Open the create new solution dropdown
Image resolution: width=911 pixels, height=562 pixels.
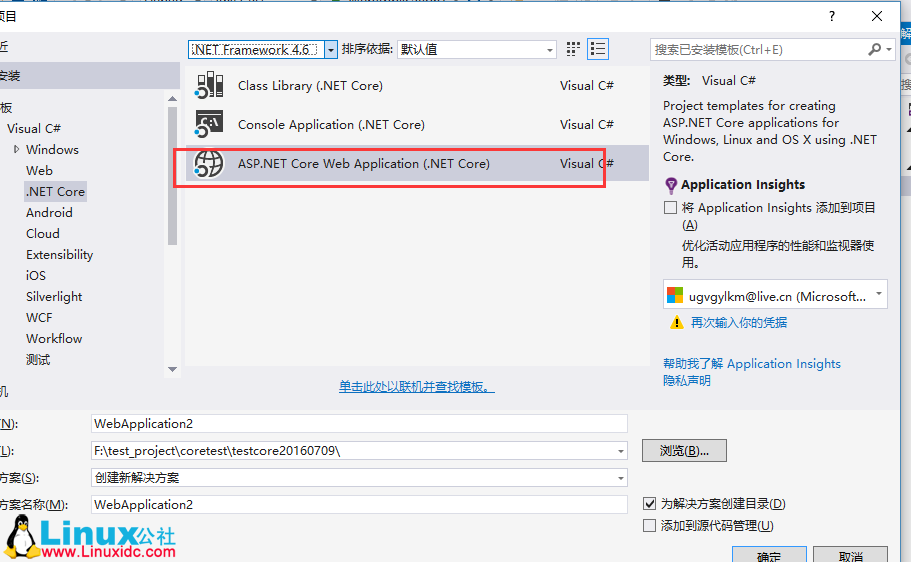coord(621,478)
